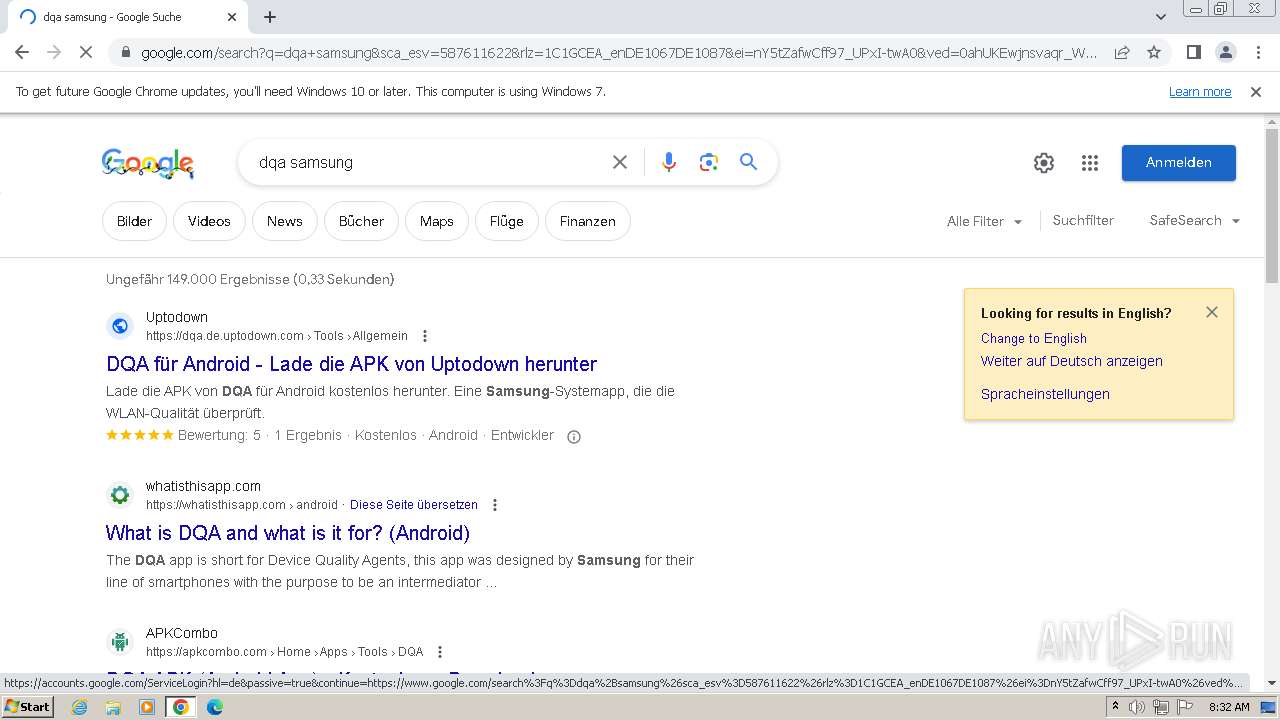Expand the Alle Filter dropdown
The width and height of the screenshot is (1280, 720).
click(x=984, y=221)
